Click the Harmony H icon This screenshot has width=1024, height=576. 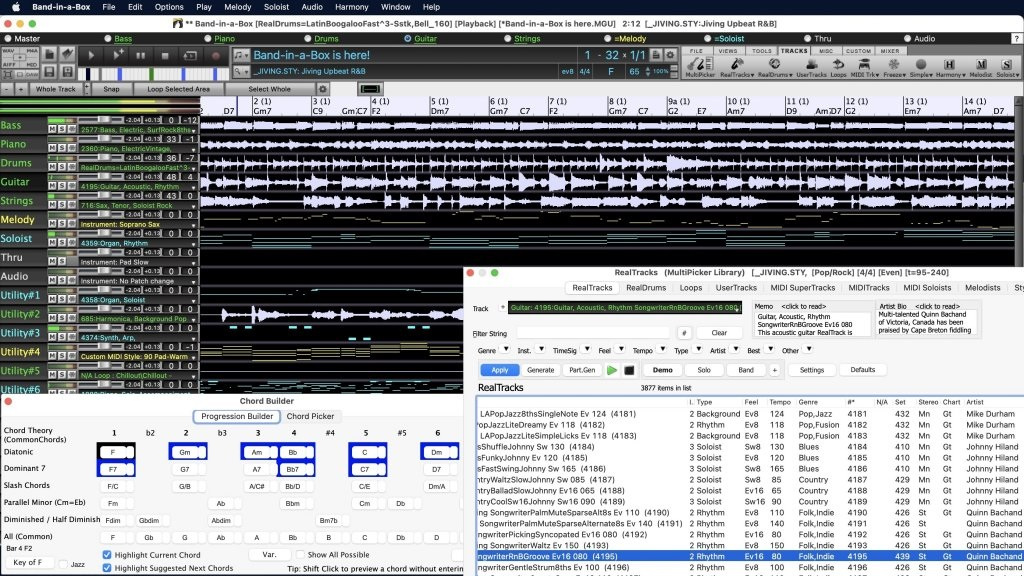click(x=950, y=65)
